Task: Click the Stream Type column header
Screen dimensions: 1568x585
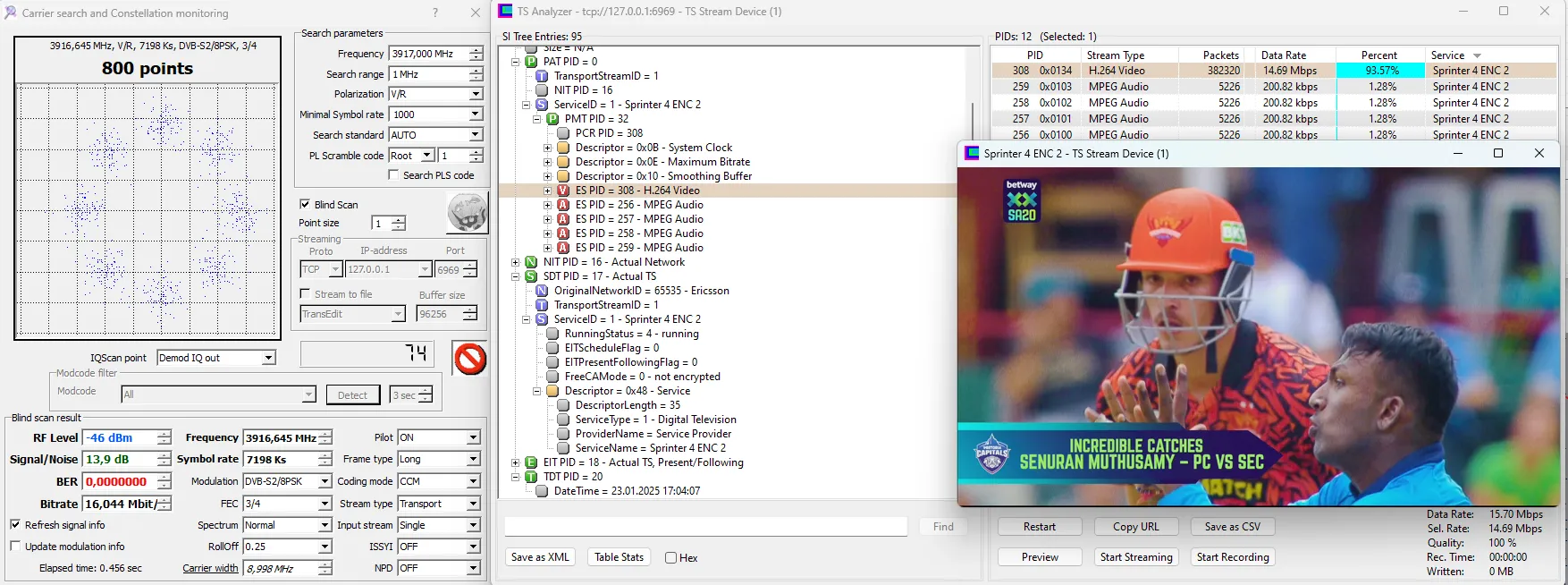Action: coord(1115,55)
